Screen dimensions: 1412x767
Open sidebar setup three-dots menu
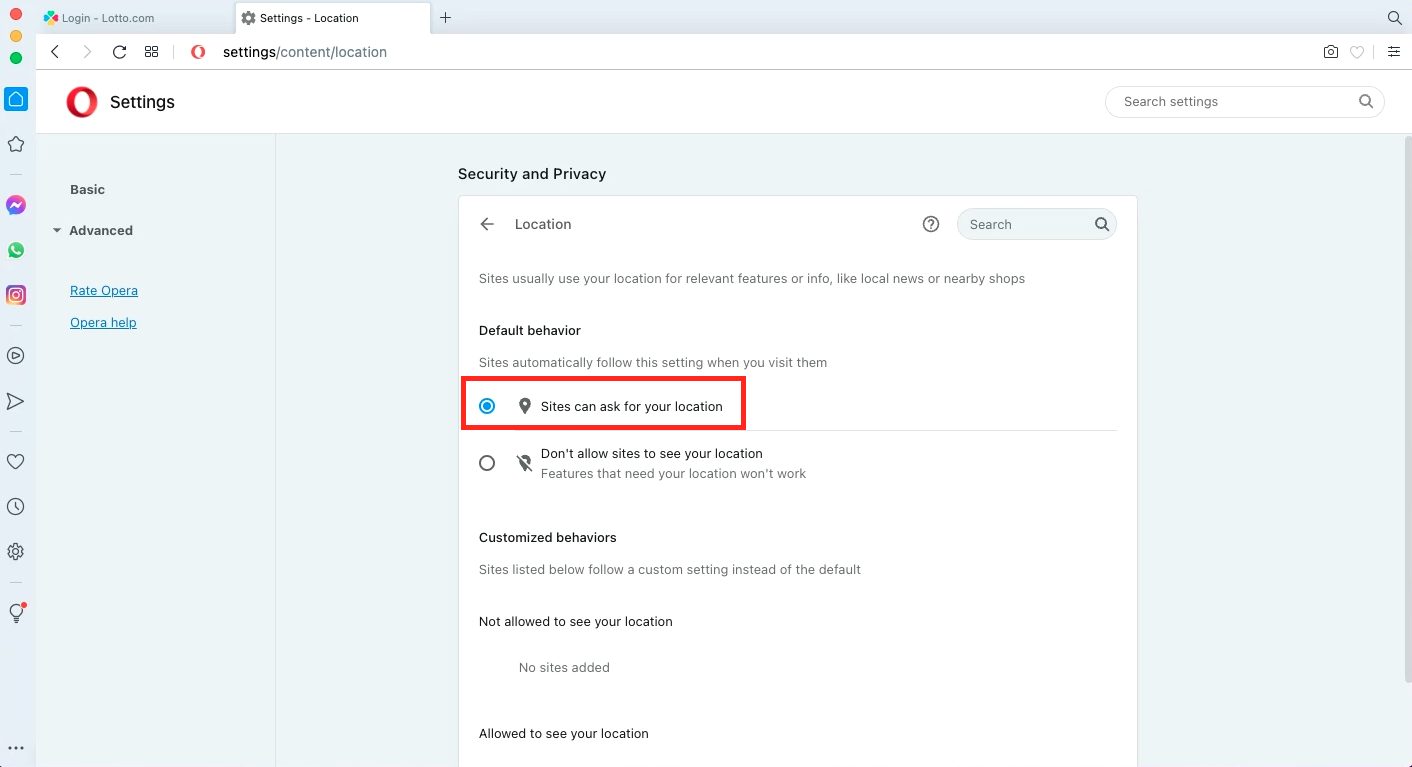16,748
